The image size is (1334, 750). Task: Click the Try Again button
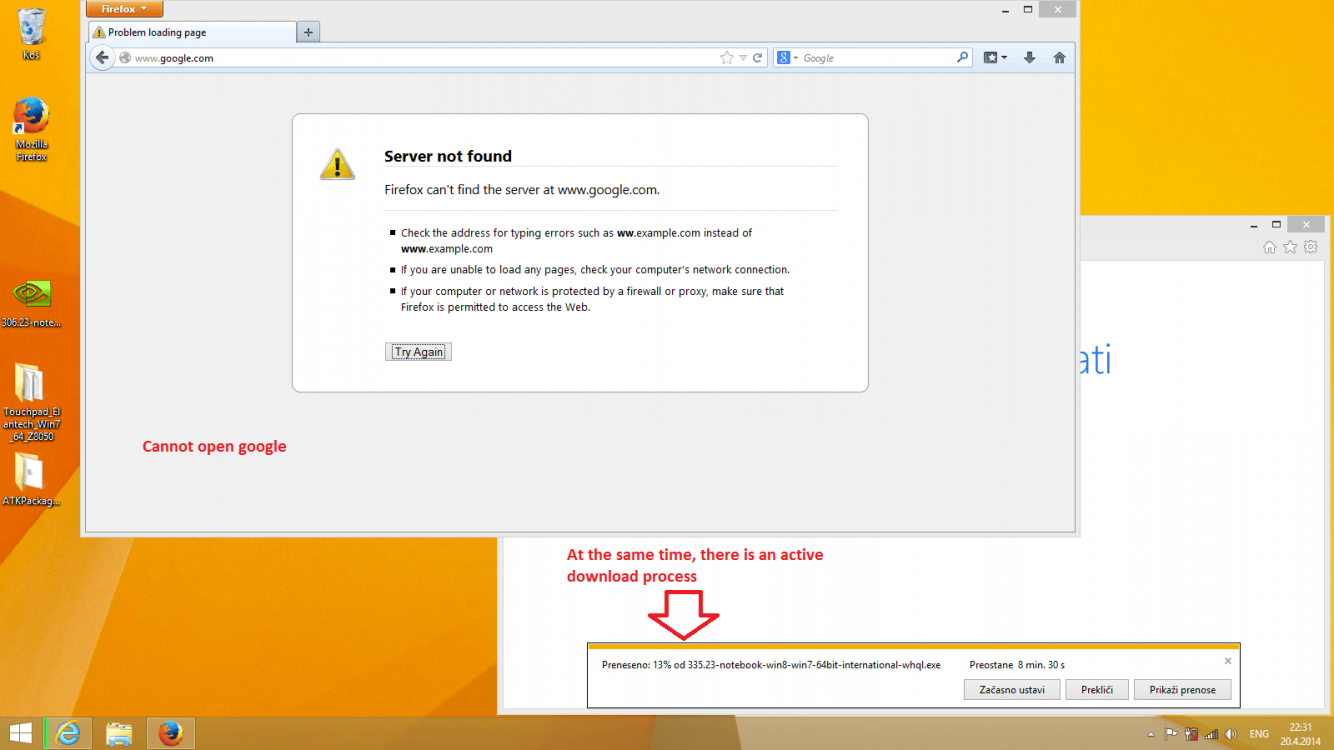[x=418, y=352]
